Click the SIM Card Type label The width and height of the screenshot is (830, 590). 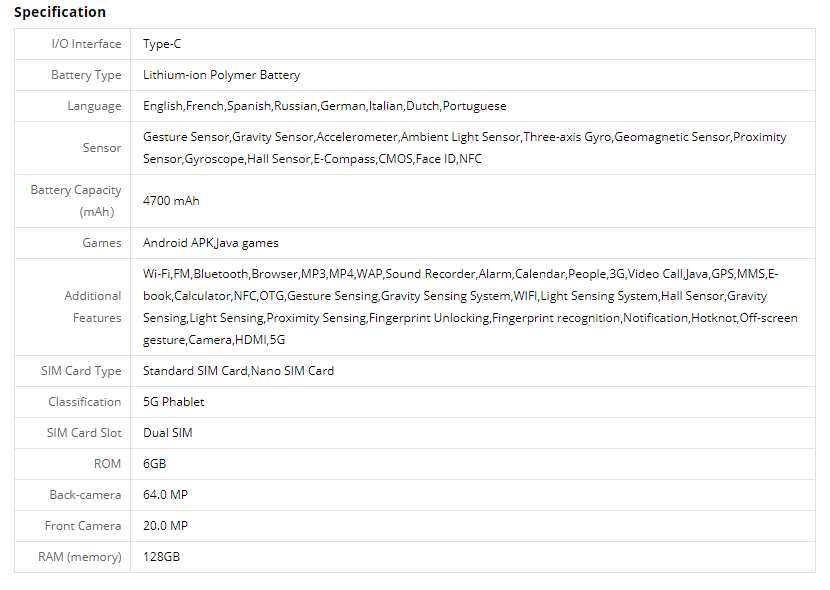pyautogui.click(x=81, y=371)
